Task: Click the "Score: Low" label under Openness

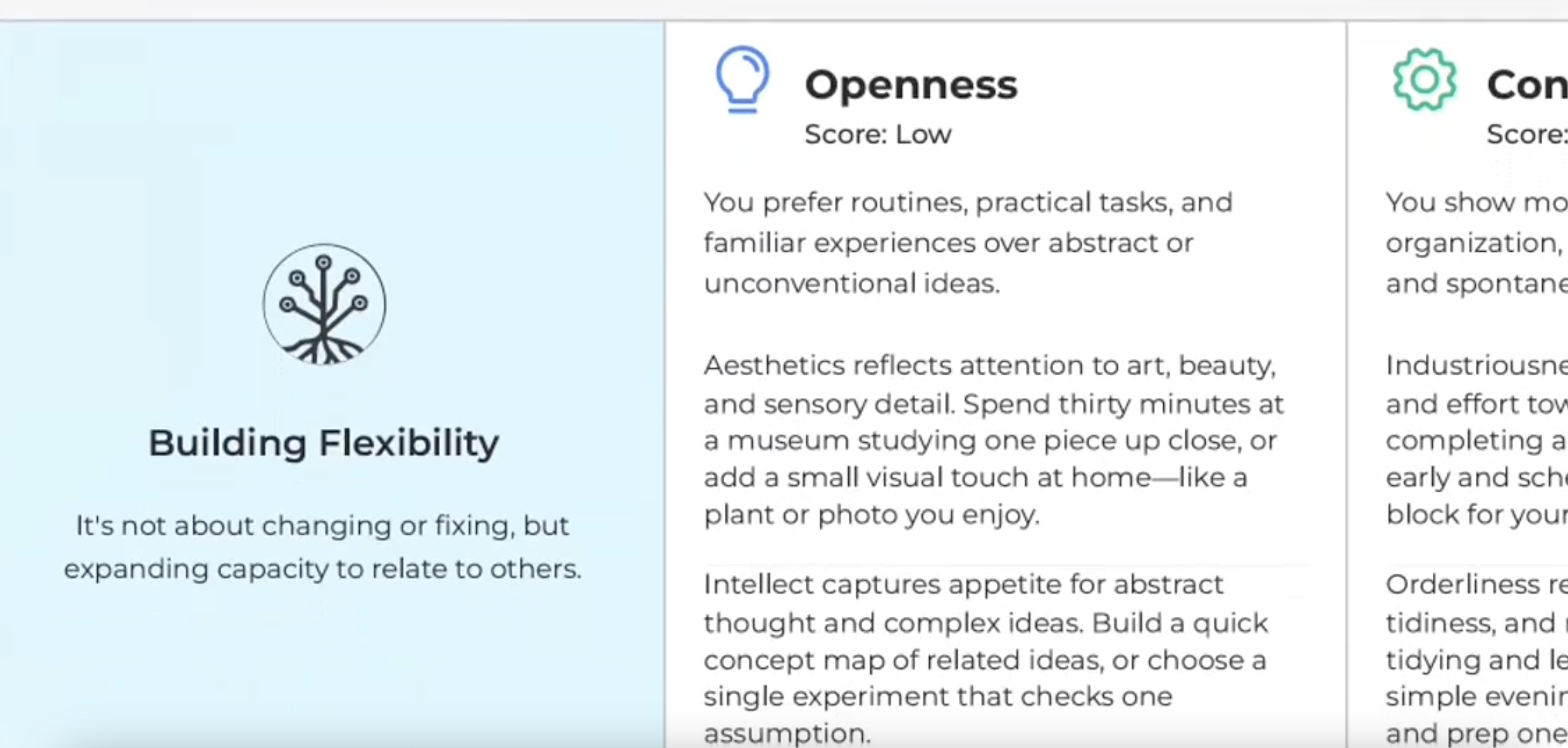Action: pos(877,134)
